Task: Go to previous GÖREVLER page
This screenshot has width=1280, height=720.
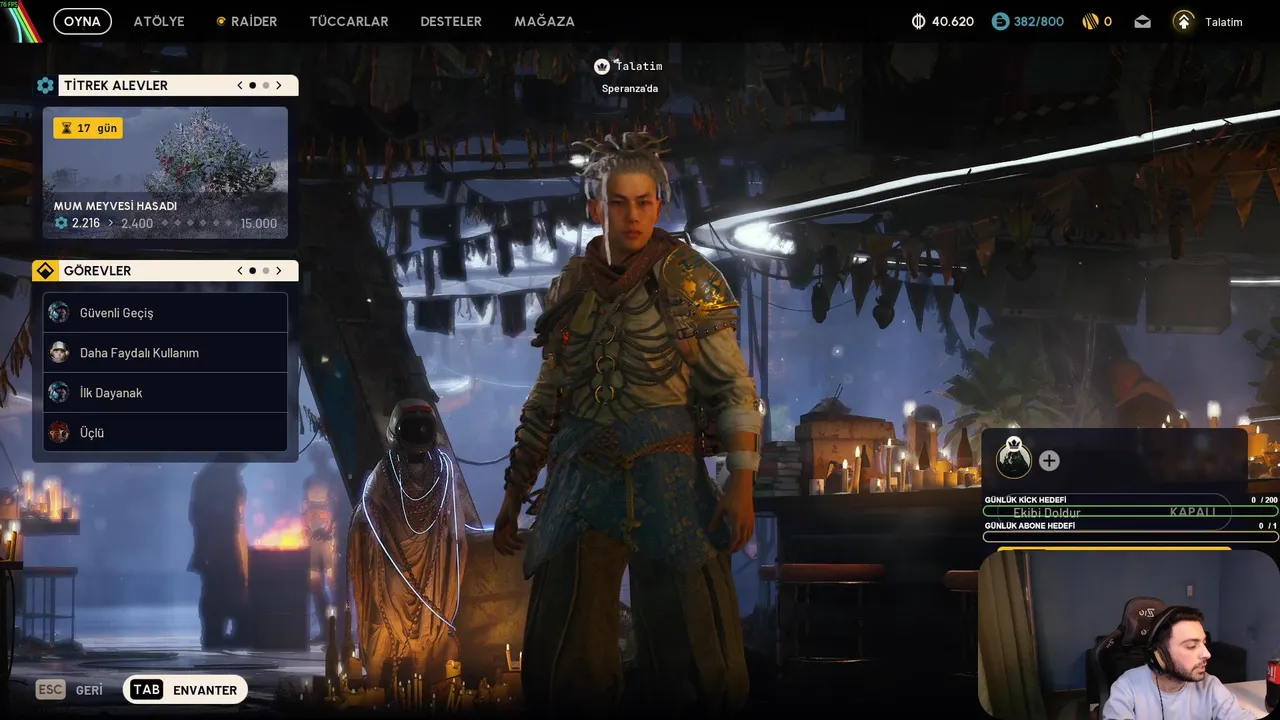Action: (240, 271)
